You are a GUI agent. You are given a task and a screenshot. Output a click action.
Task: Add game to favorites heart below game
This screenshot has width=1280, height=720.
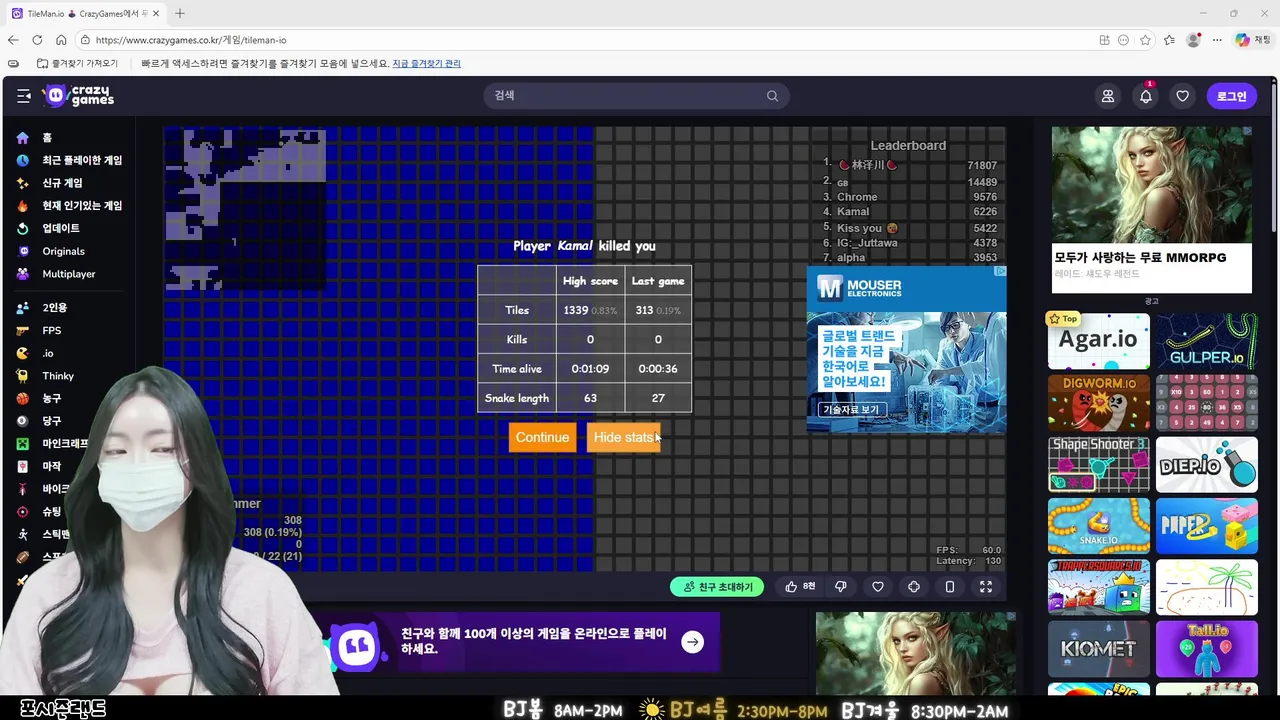878,587
